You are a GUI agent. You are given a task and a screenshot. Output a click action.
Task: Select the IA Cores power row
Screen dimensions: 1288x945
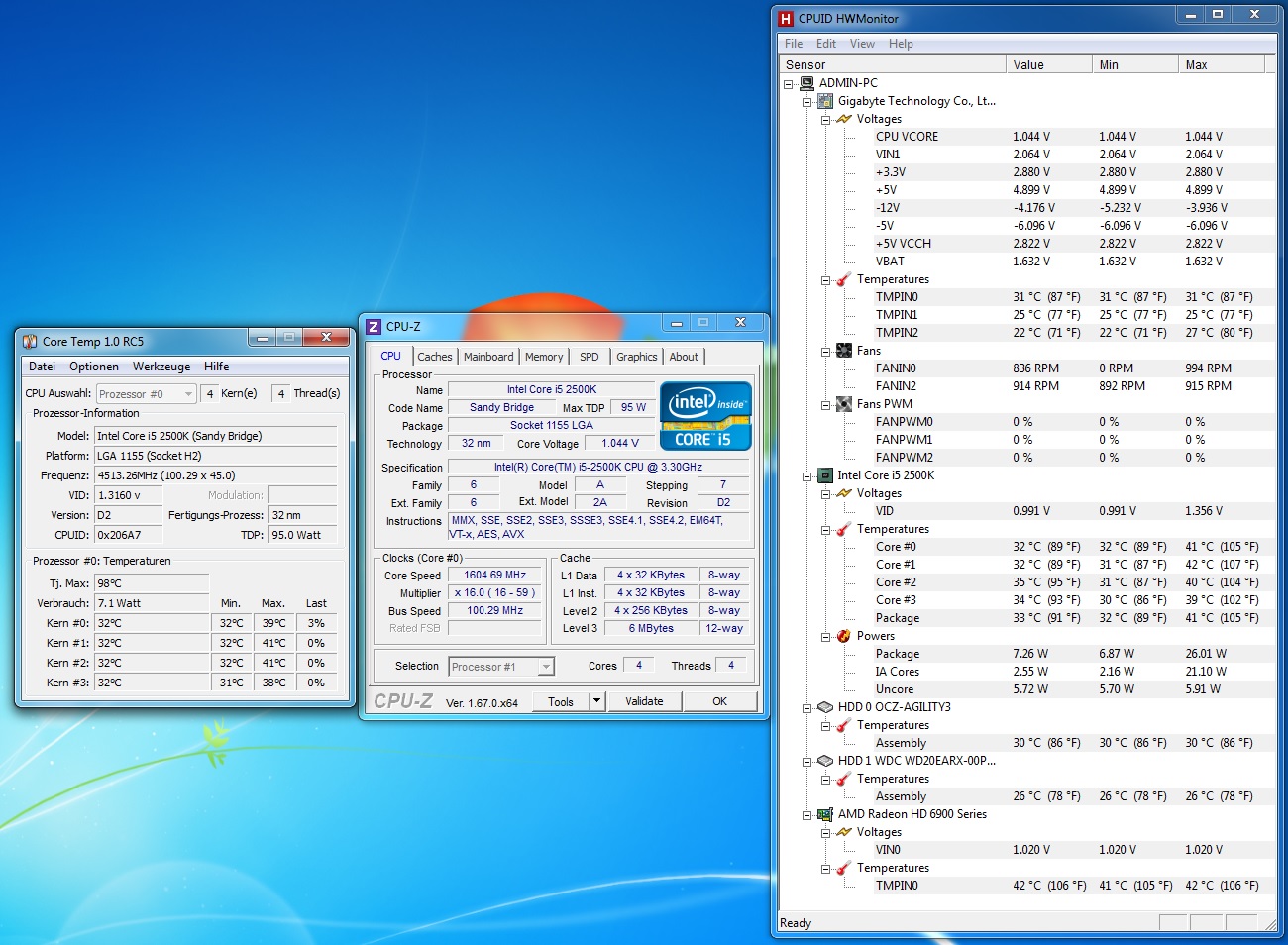tap(1027, 672)
